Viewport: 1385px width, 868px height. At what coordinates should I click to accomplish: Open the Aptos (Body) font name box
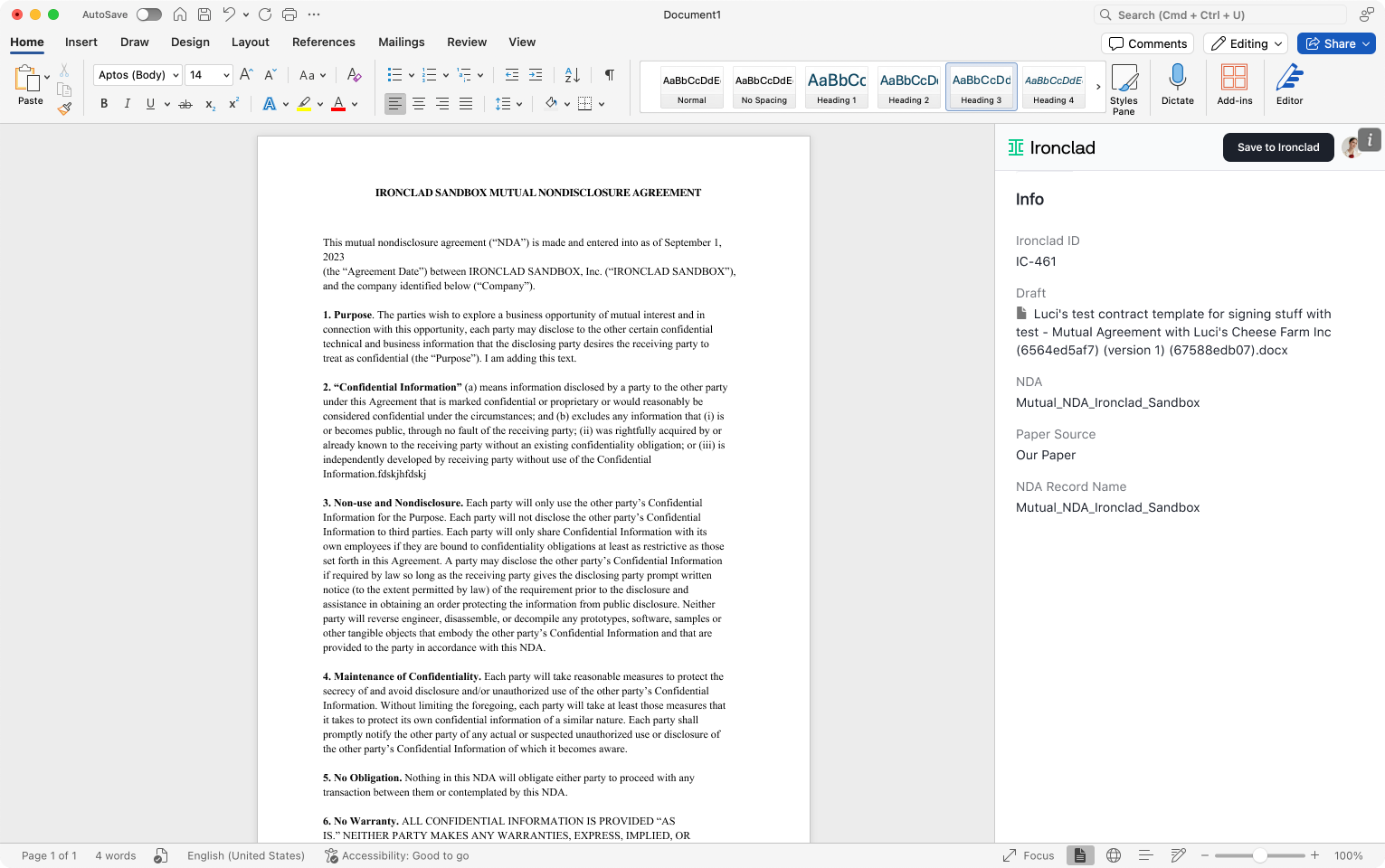click(138, 75)
